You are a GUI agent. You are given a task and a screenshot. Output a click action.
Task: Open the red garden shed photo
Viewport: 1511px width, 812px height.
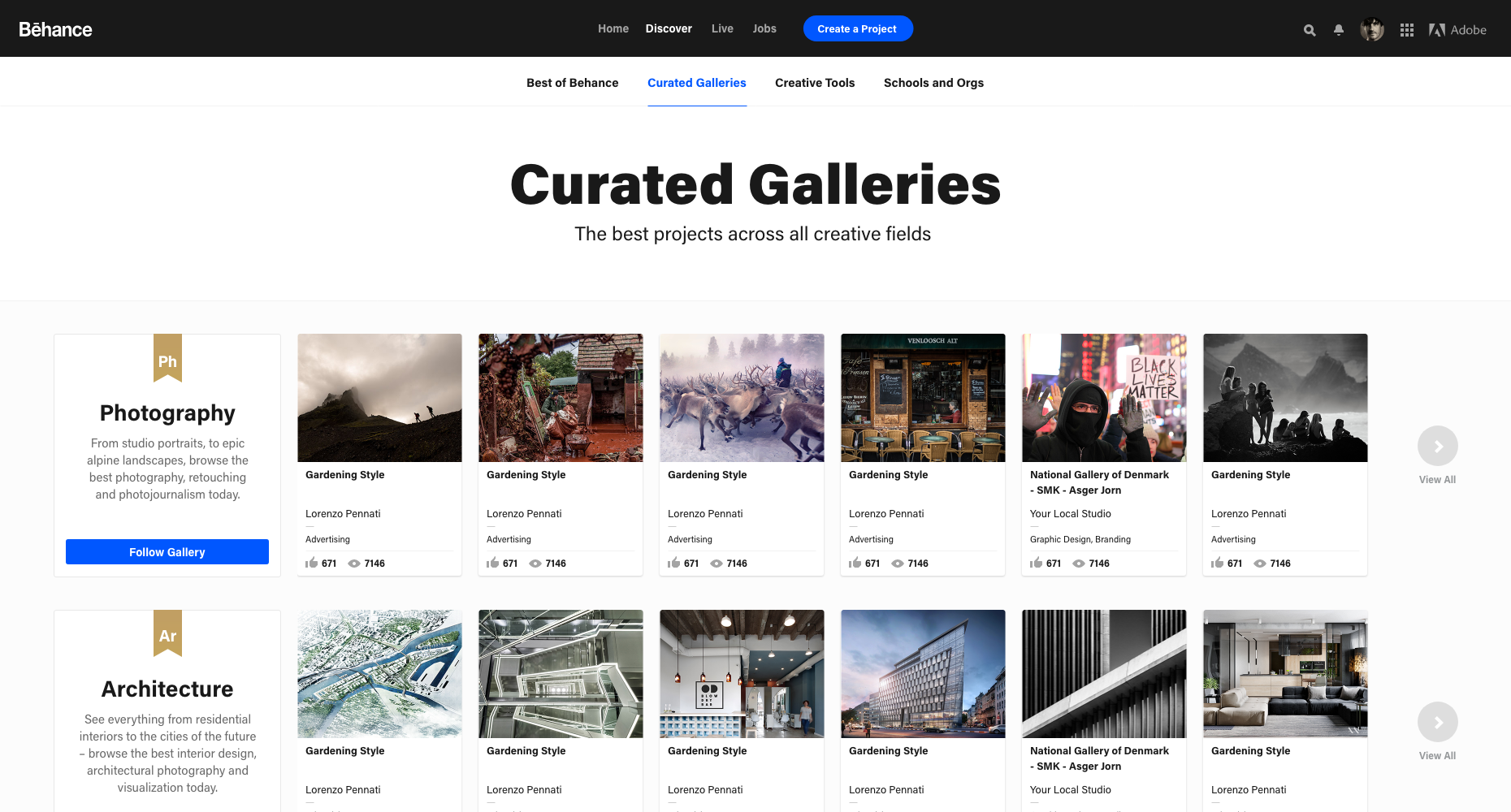point(561,398)
